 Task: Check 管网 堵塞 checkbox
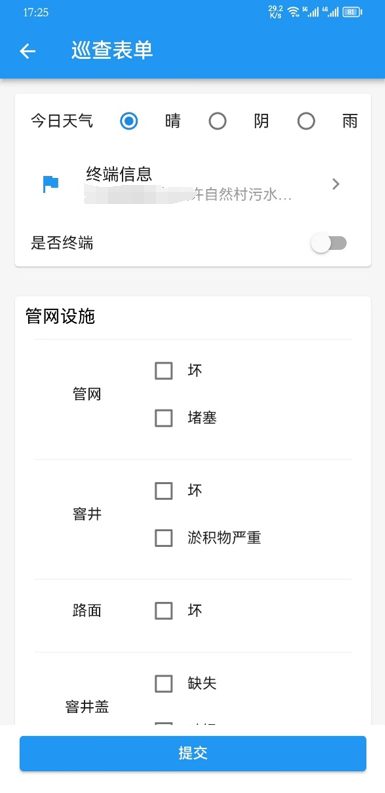click(x=163, y=418)
